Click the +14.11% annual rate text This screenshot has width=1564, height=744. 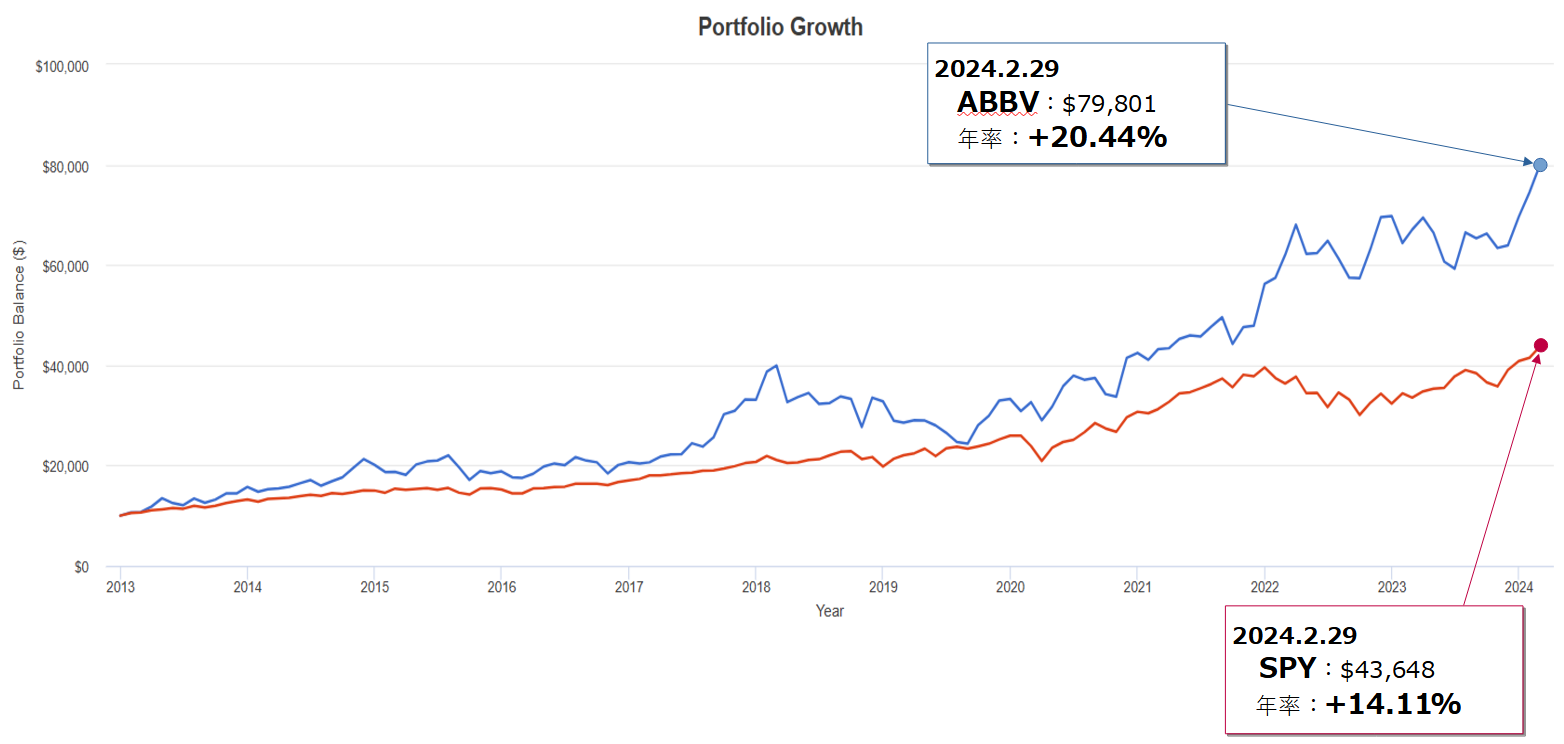pos(1393,704)
